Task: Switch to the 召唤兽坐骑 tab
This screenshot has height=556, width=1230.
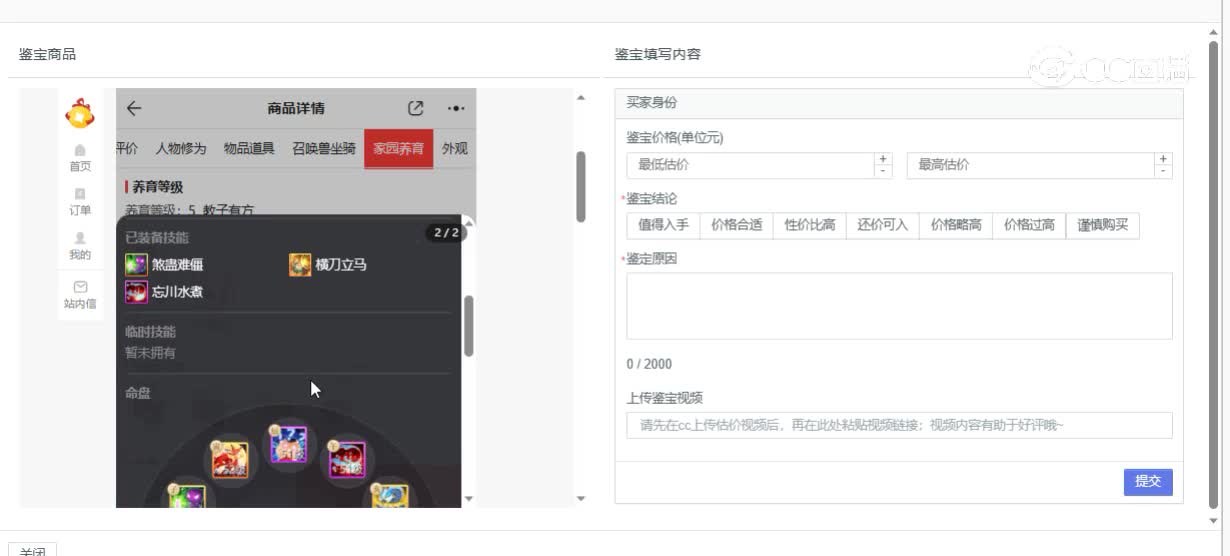Action: pos(323,149)
